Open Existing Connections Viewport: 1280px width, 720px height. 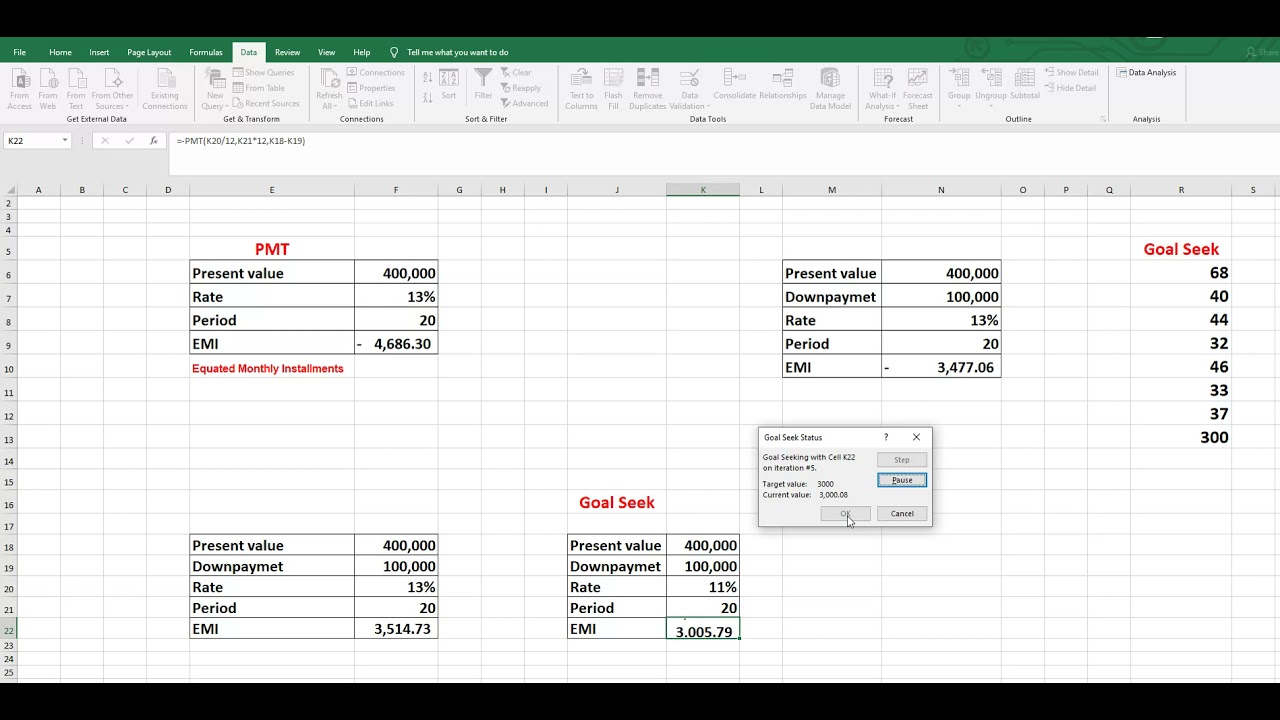tap(164, 89)
